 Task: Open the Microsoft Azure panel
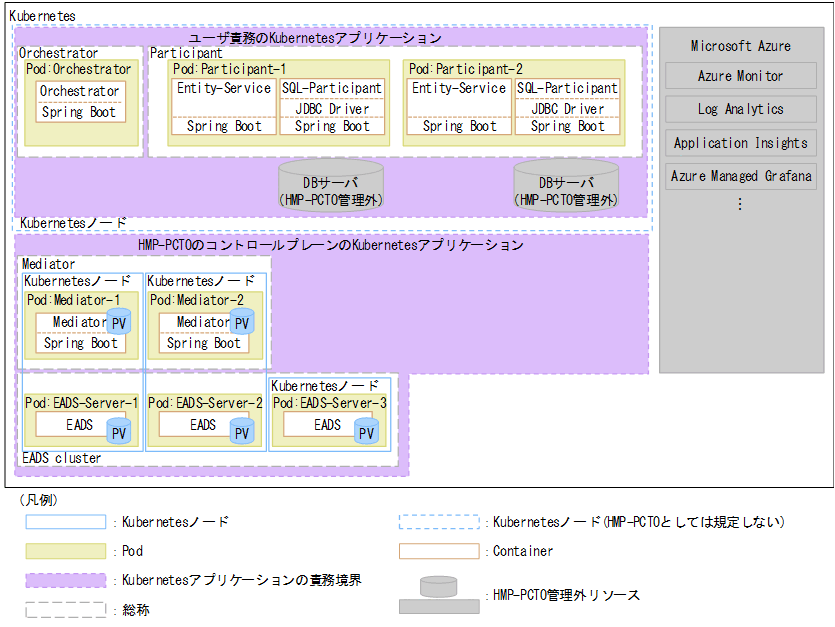click(x=740, y=45)
